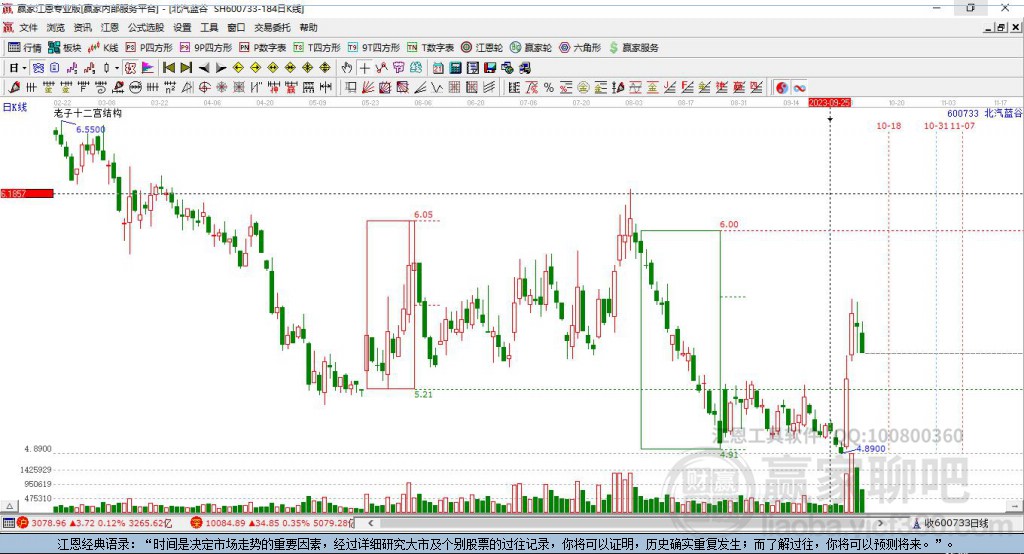Image resolution: width=1024 pixels, height=554 pixels.
Task: Open the calculator icon in toolbar
Action: 456,68
